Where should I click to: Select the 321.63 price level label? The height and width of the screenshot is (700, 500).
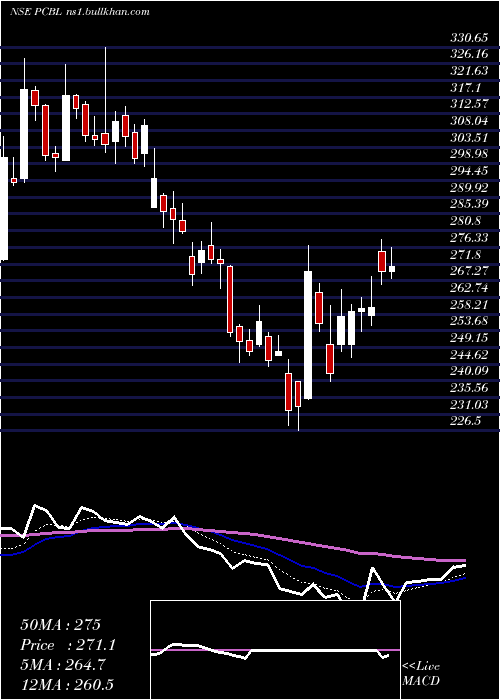click(x=469, y=71)
